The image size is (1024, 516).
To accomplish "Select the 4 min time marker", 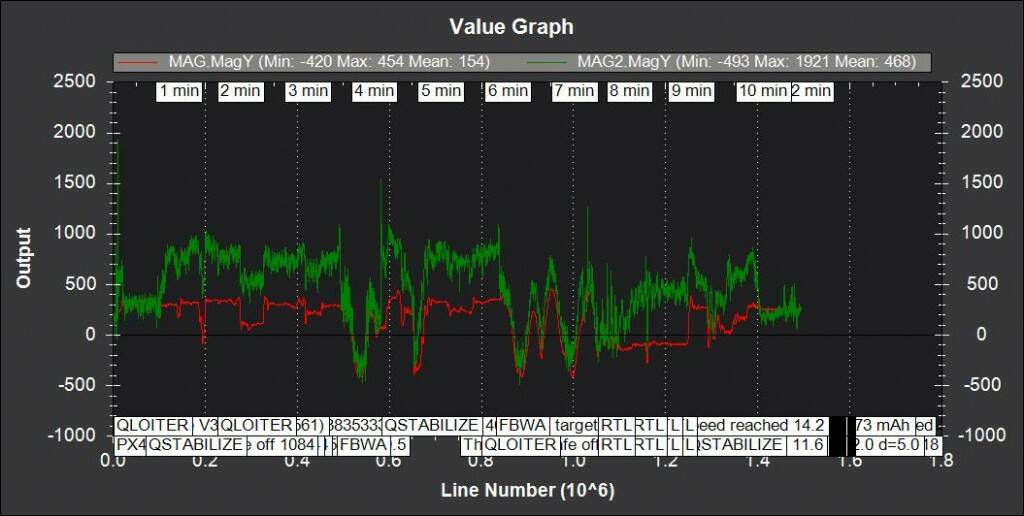I will tap(374, 91).
